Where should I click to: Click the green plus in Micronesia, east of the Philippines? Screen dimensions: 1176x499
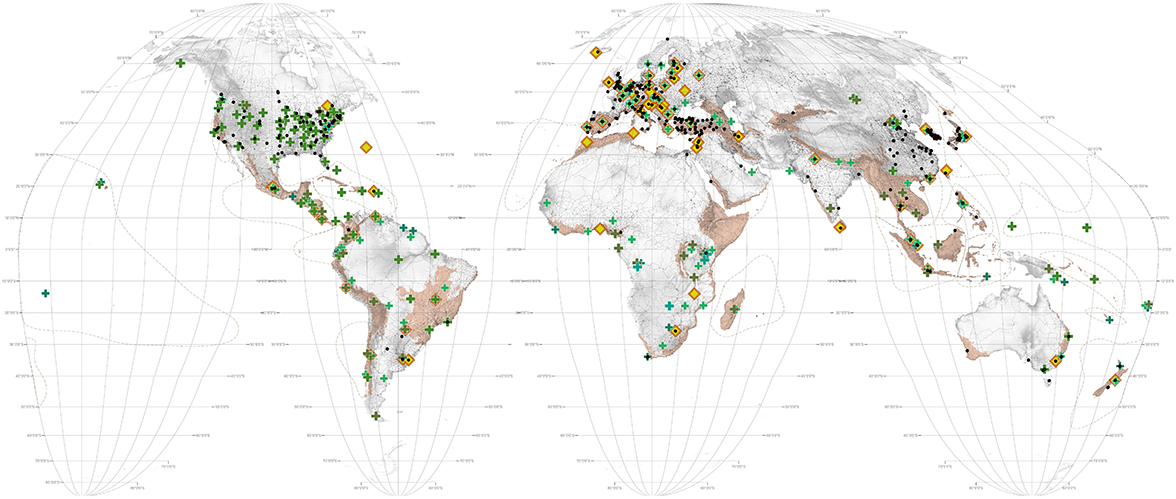[x=1011, y=227]
